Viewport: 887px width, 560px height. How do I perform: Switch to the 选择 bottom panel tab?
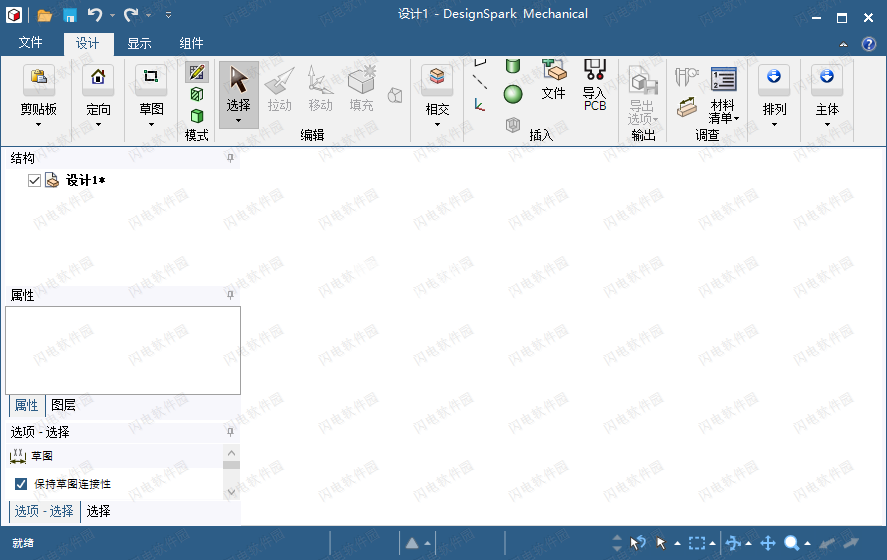tap(98, 511)
